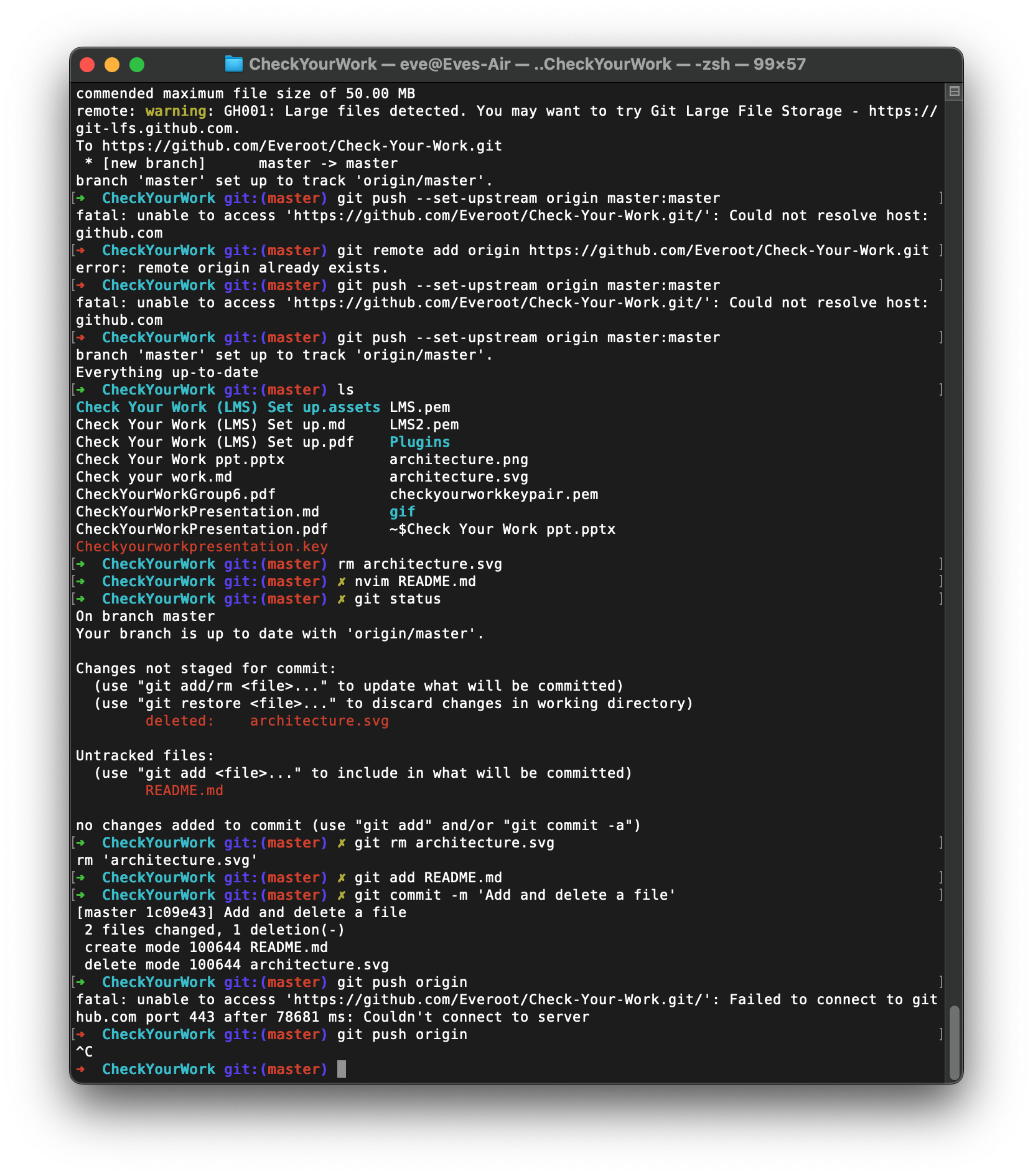Click "Plugins" directory in the ls listing
This screenshot has height=1176, width=1033.
419,442
